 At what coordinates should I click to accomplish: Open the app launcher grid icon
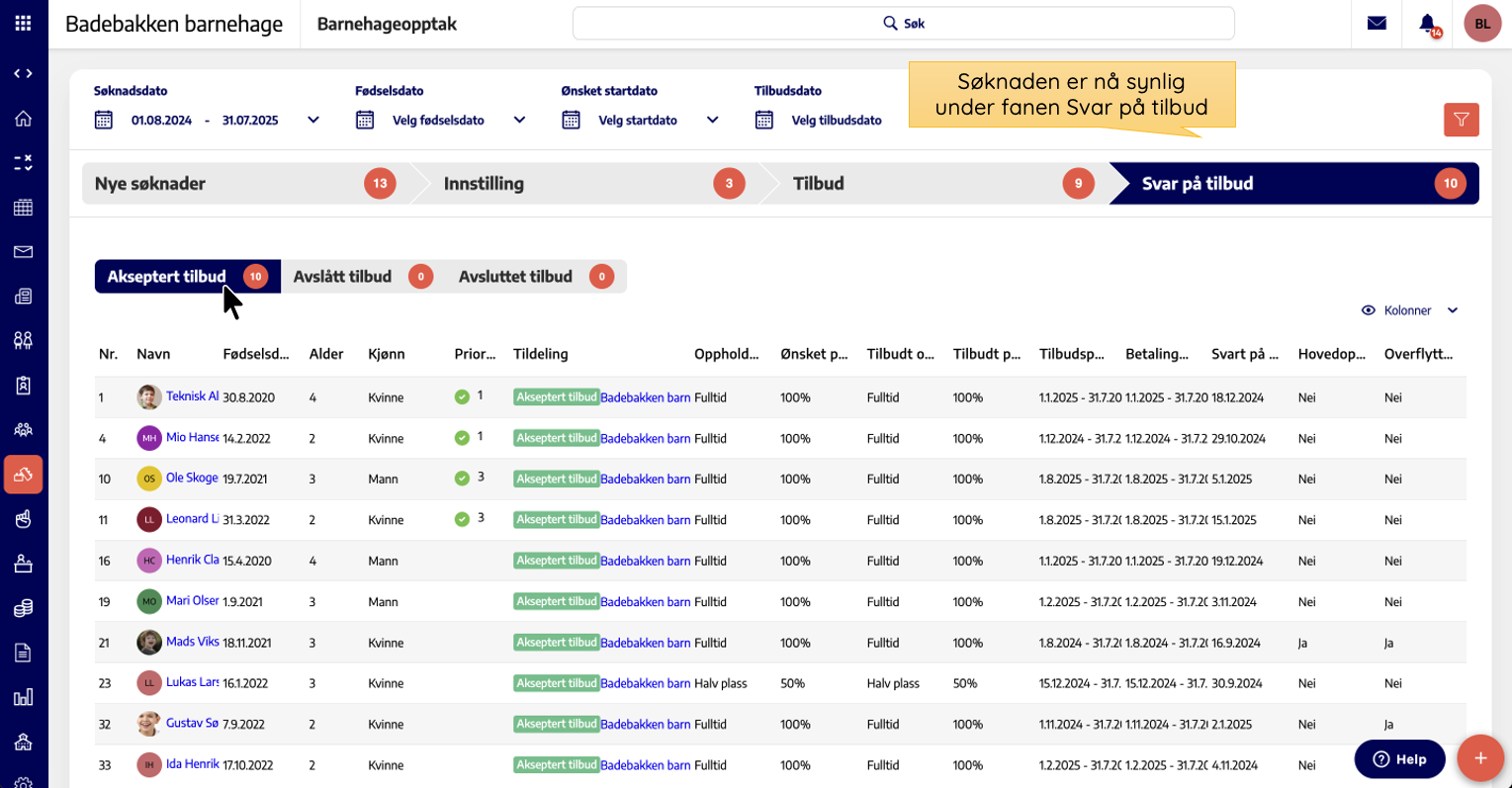[x=23, y=23]
